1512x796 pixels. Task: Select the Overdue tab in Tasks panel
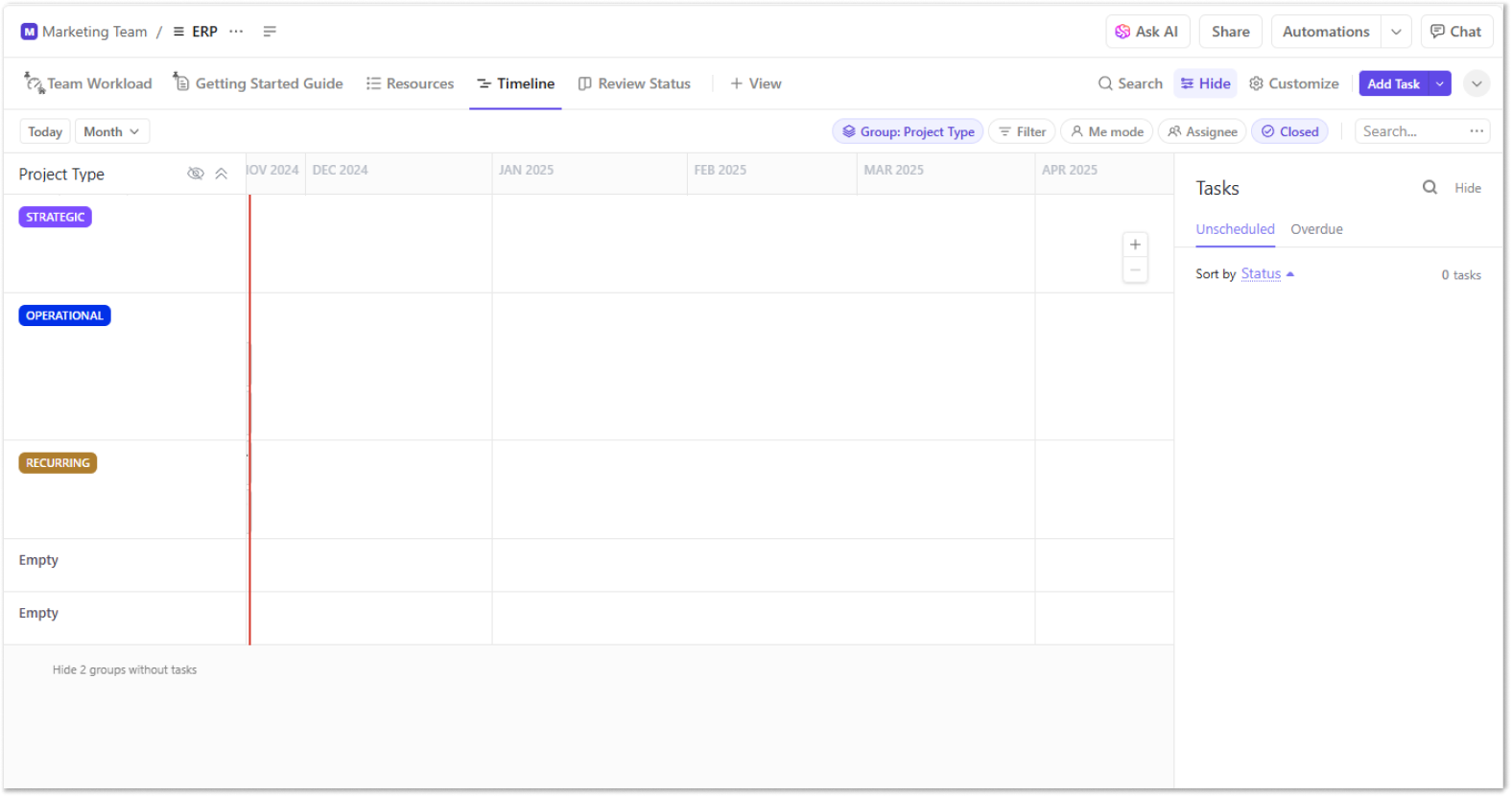pyautogui.click(x=1316, y=229)
